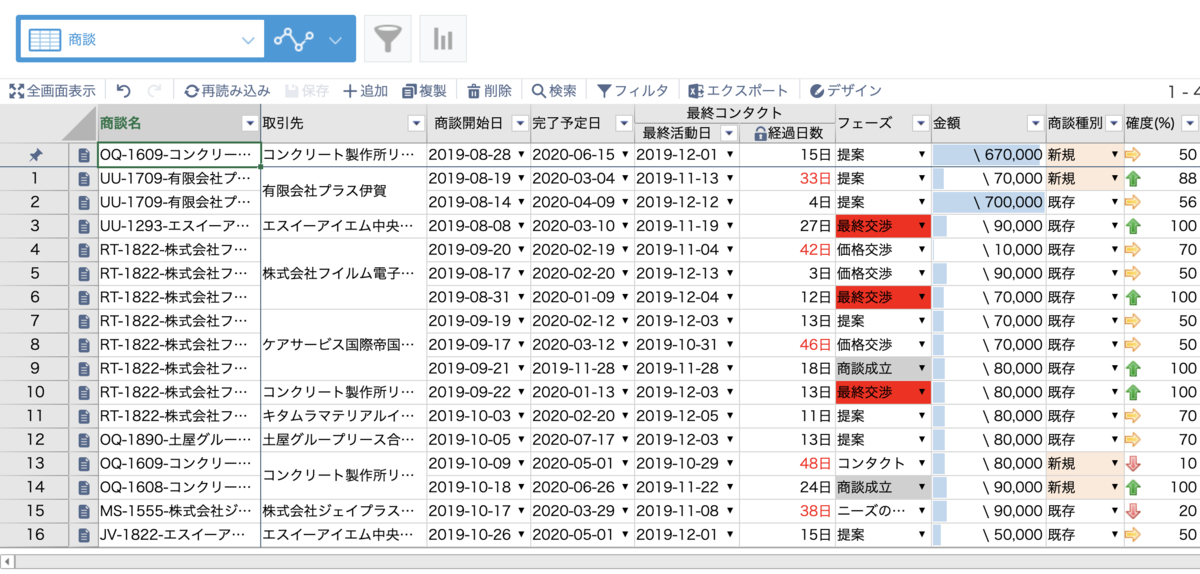Click 再読み込み reload button
This screenshot has height=574, width=1200.
coord(227,91)
